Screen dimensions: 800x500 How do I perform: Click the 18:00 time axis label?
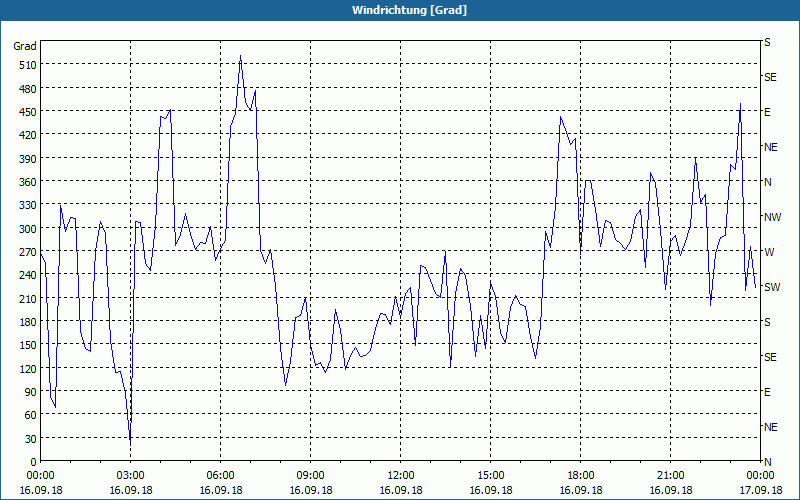click(580, 476)
